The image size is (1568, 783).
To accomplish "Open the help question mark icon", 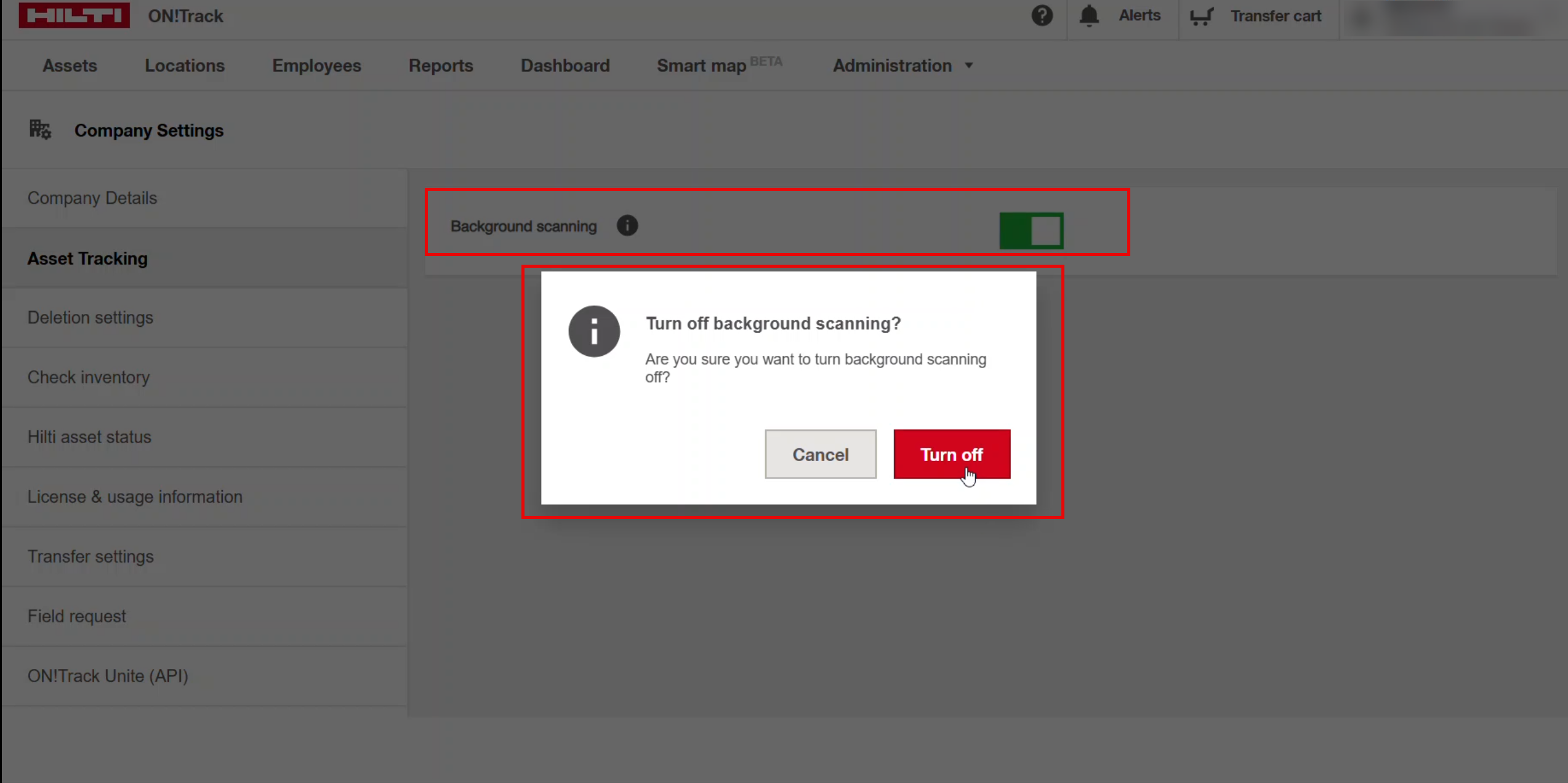I will 1042,15.
